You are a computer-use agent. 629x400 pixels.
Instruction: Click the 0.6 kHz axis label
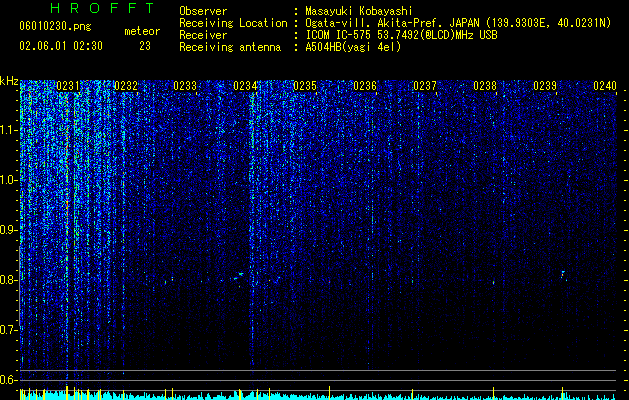pyautogui.click(x=9, y=380)
